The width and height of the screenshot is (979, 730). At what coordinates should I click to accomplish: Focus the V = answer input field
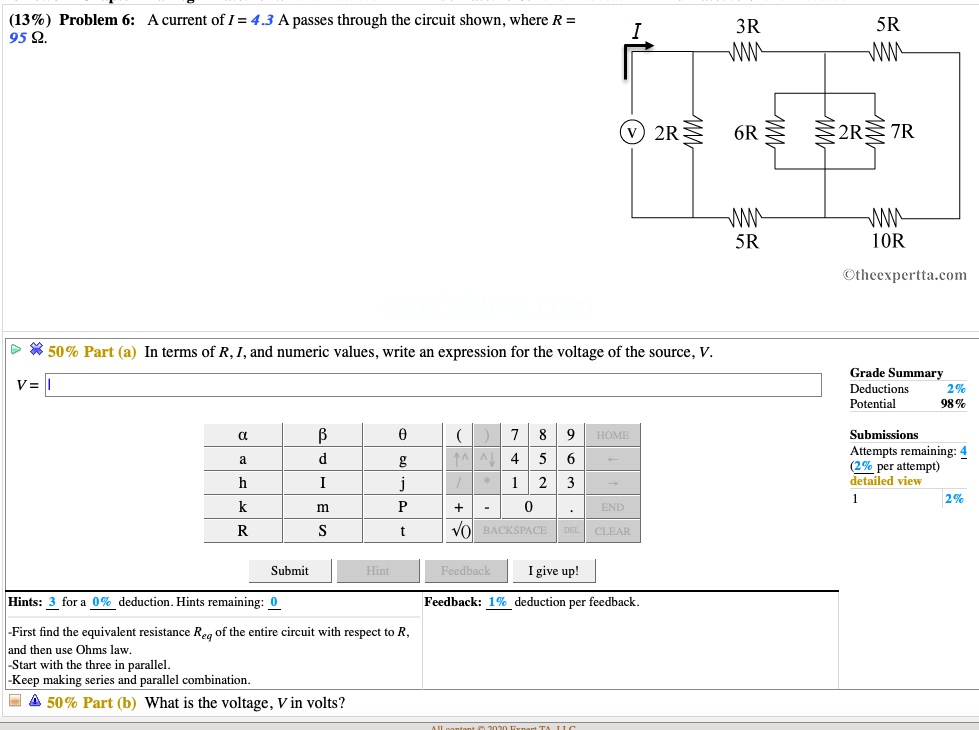(433, 385)
